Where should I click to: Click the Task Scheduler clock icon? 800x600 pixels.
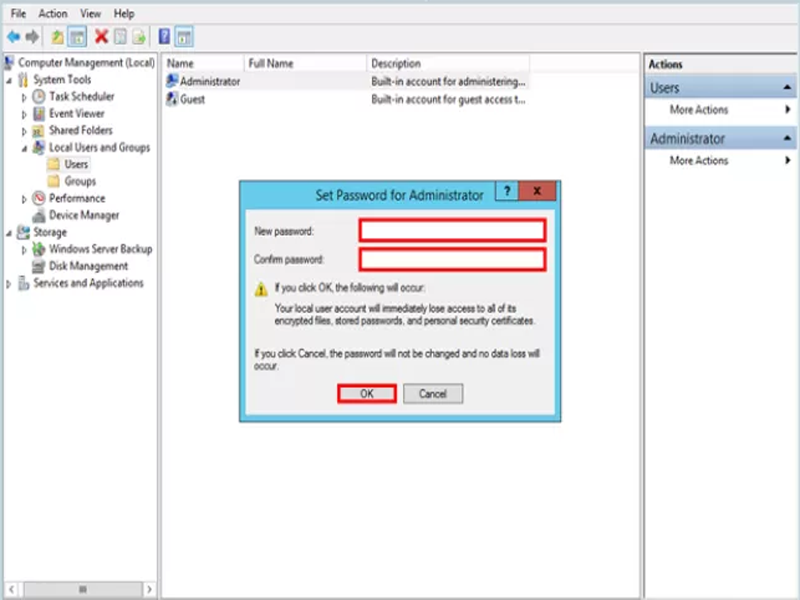tap(39, 96)
